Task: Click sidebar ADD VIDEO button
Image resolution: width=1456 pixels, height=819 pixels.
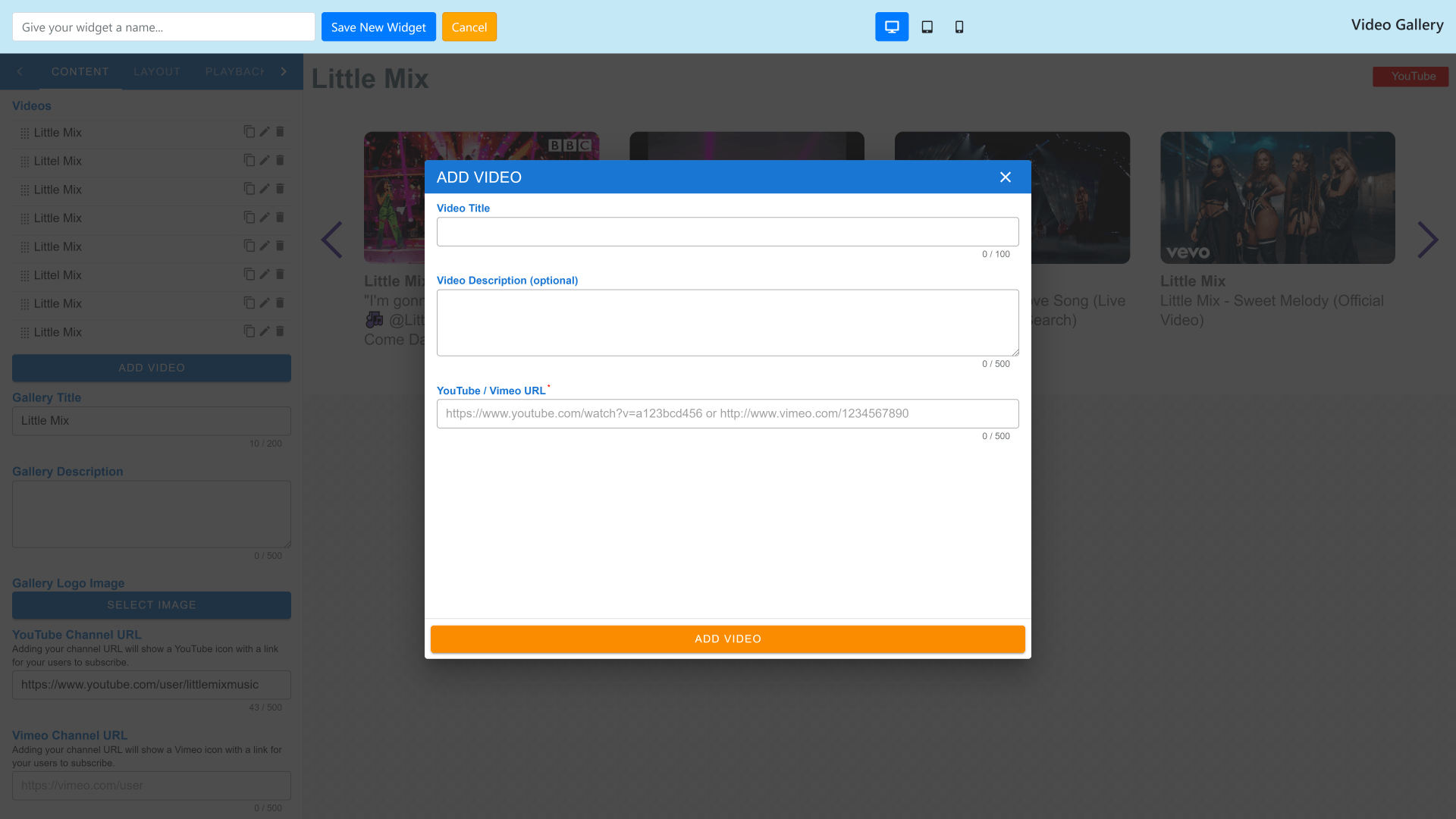Action: click(x=152, y=368)
